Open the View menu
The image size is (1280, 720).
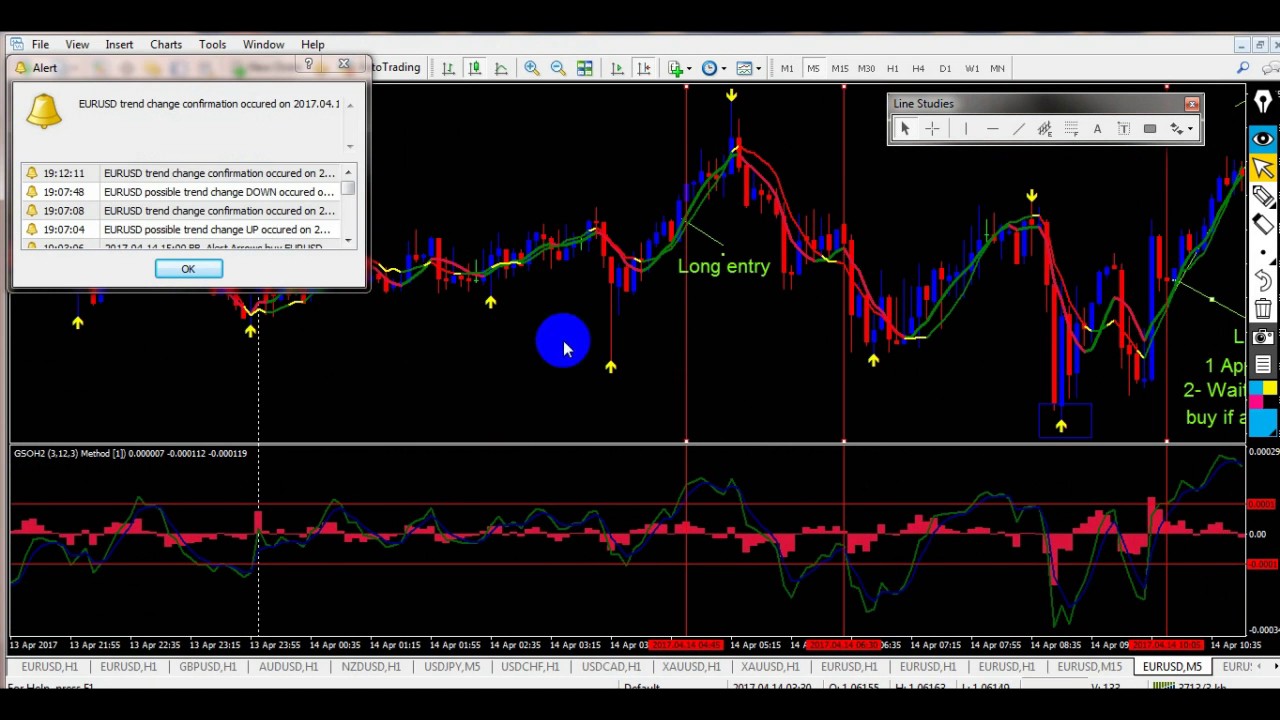(x=77, y=44)
